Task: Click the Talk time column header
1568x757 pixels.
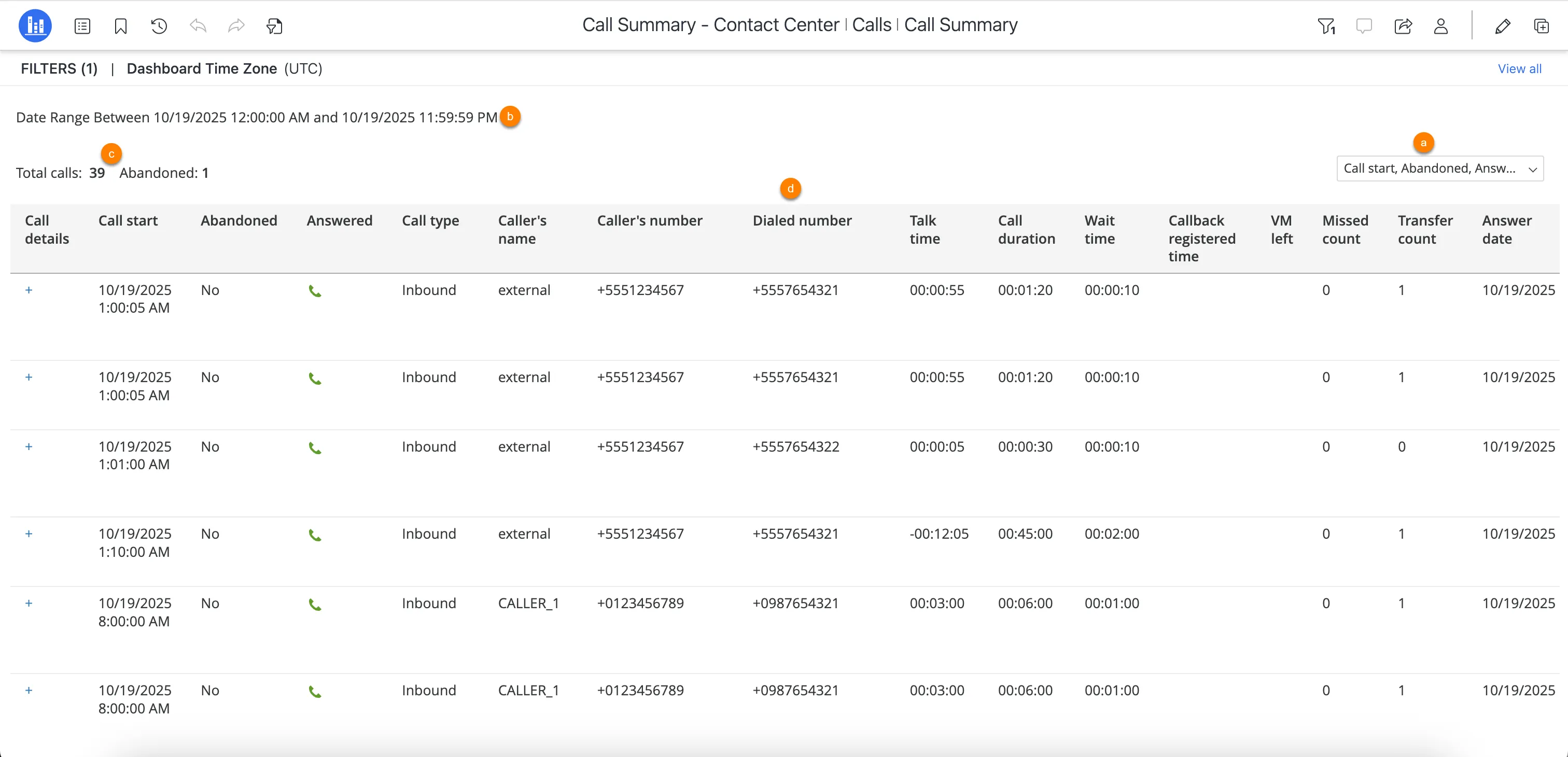Action: tap(925, 229)
